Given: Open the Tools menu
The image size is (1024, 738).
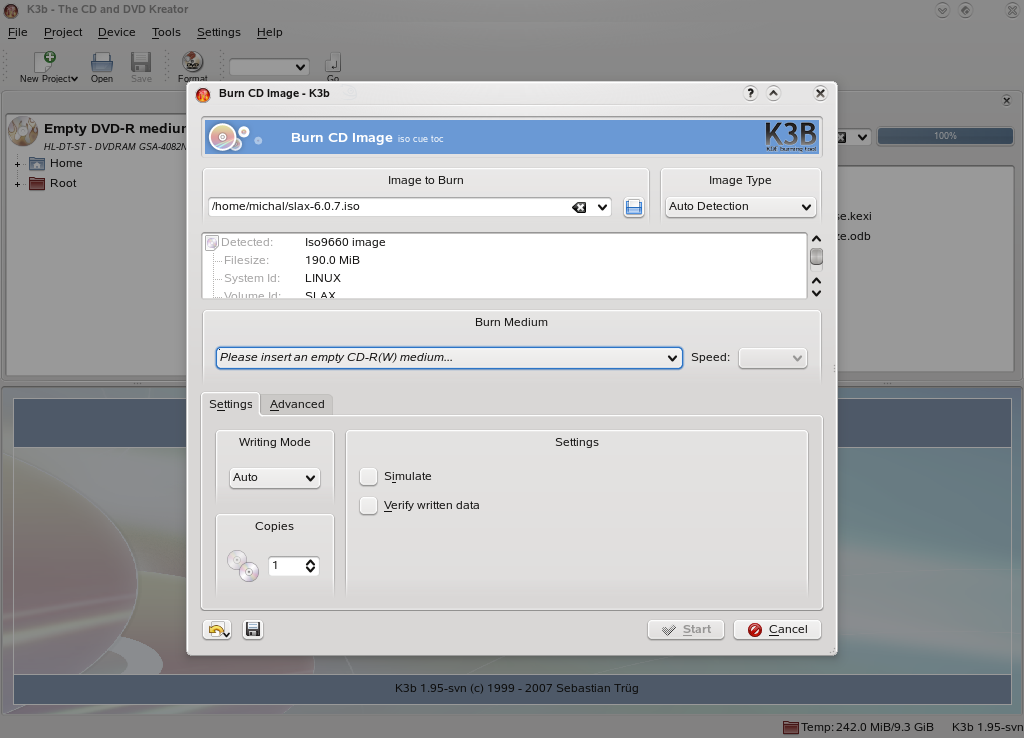Looking at the screenshot, I should tap(166, 32).
